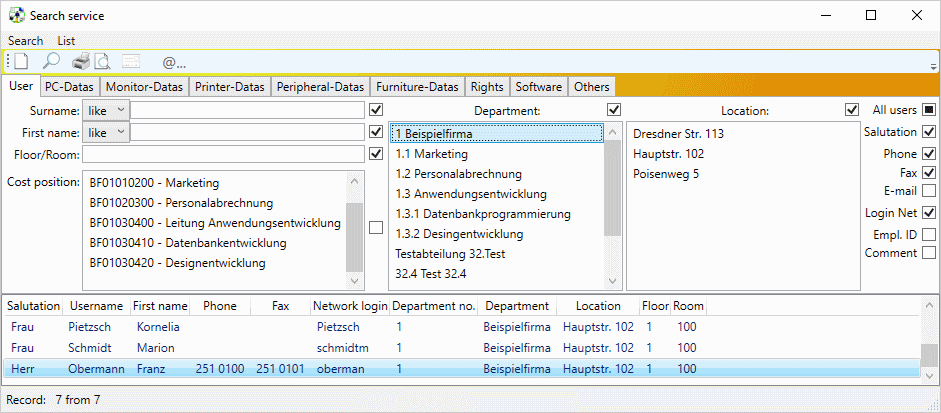The width and height of the screenshot is (941, 413).
Task: Enable the Cost position checkbox
Action: [376, 228]
